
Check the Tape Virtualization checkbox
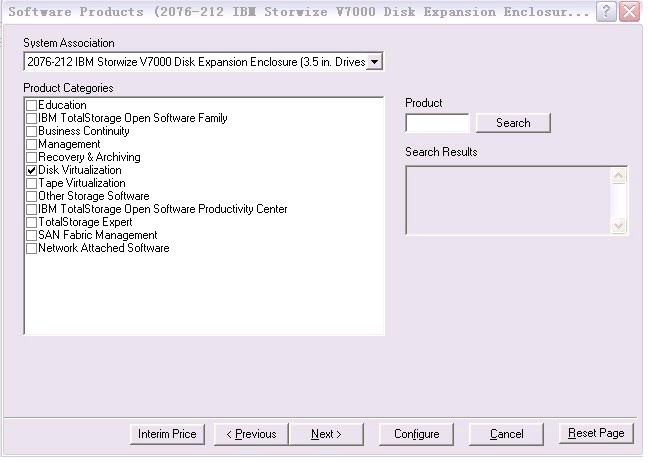coord(31,183)
